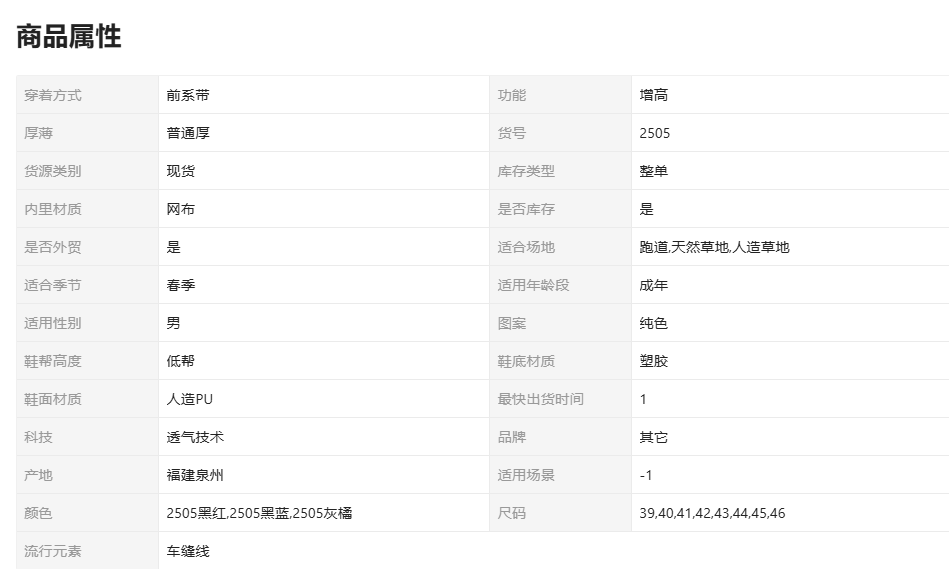Click the 人造PU upper material value
This screenshot has width=949, height=577.
pos(190,399)
